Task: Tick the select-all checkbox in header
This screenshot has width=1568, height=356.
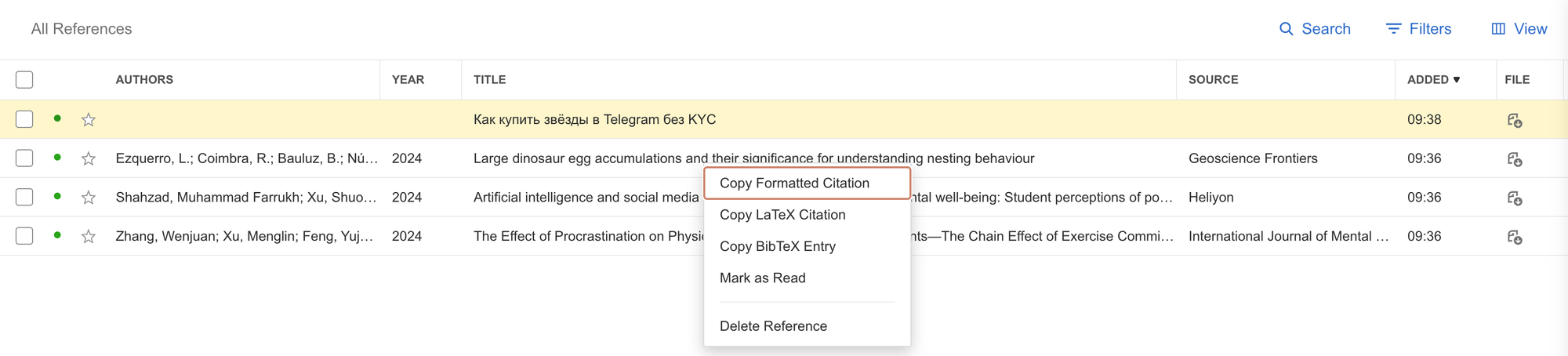Action: click(x=24, y=80)
